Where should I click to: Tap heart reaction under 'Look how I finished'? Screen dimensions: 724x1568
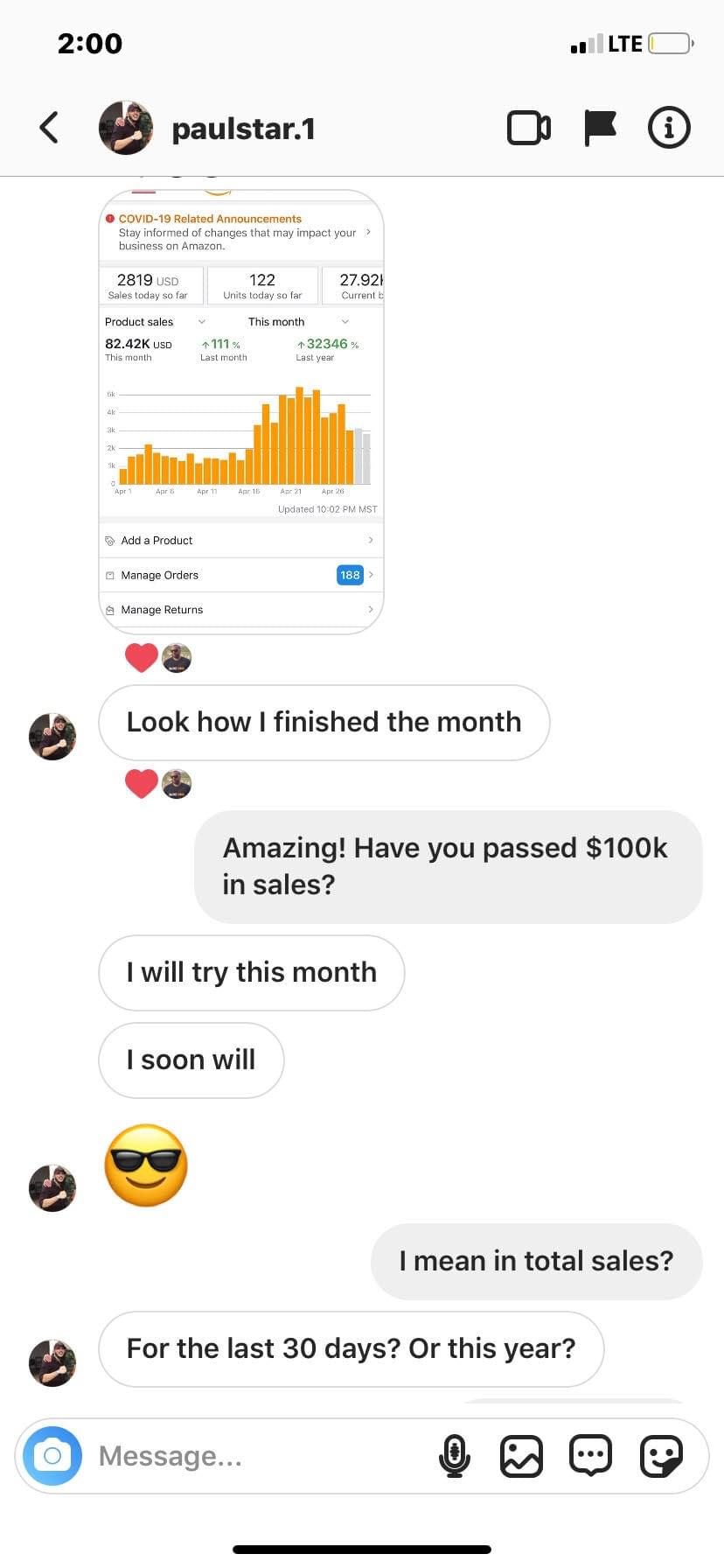142,783
